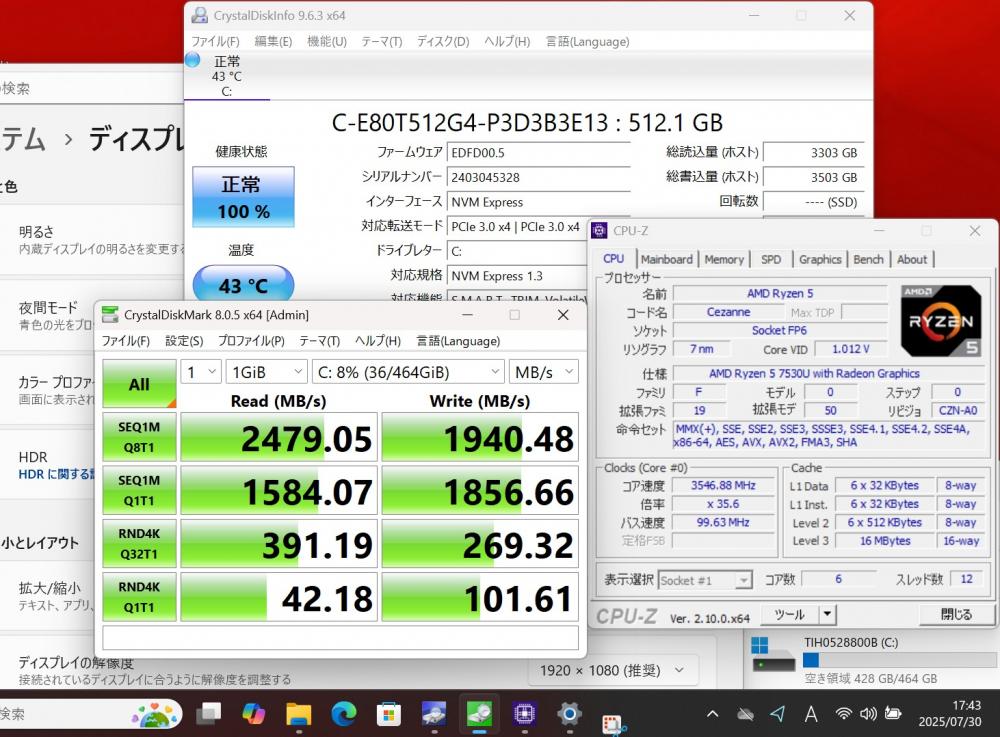
Task: Select the TIH0528800B (C:) drive icon
Action: pyautogui.click(x=772, y=655)
